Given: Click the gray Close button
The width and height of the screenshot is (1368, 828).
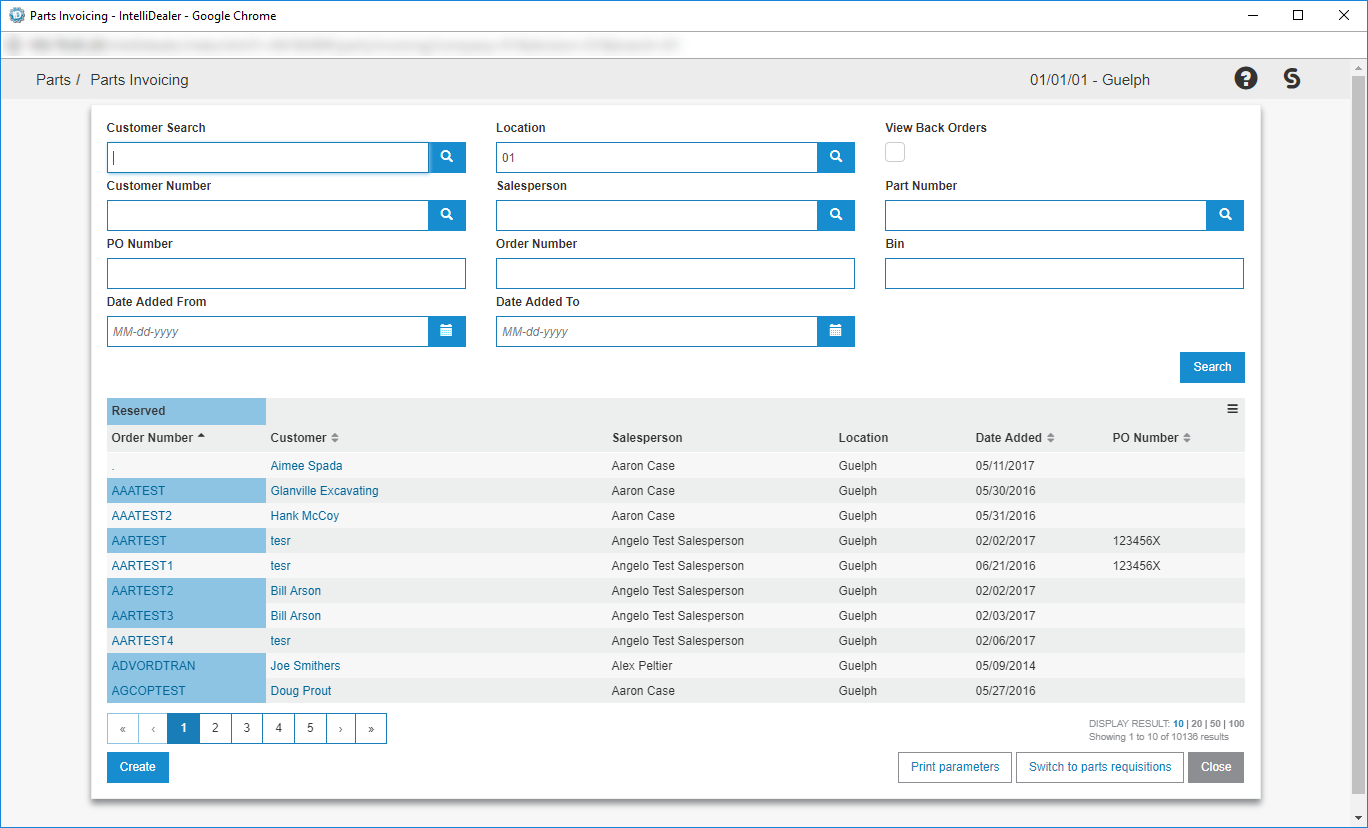Looking at the screenshot, I should [x=1216, y=767].
